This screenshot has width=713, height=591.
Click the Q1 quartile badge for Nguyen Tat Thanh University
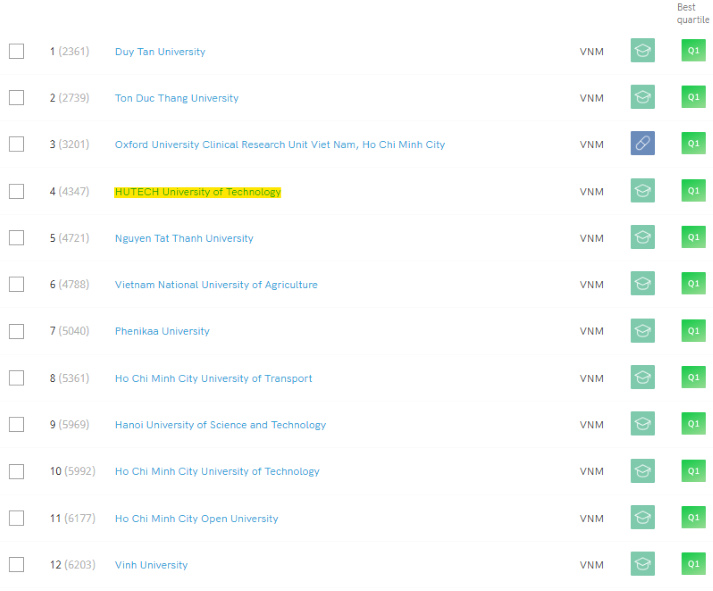point(692,238)
